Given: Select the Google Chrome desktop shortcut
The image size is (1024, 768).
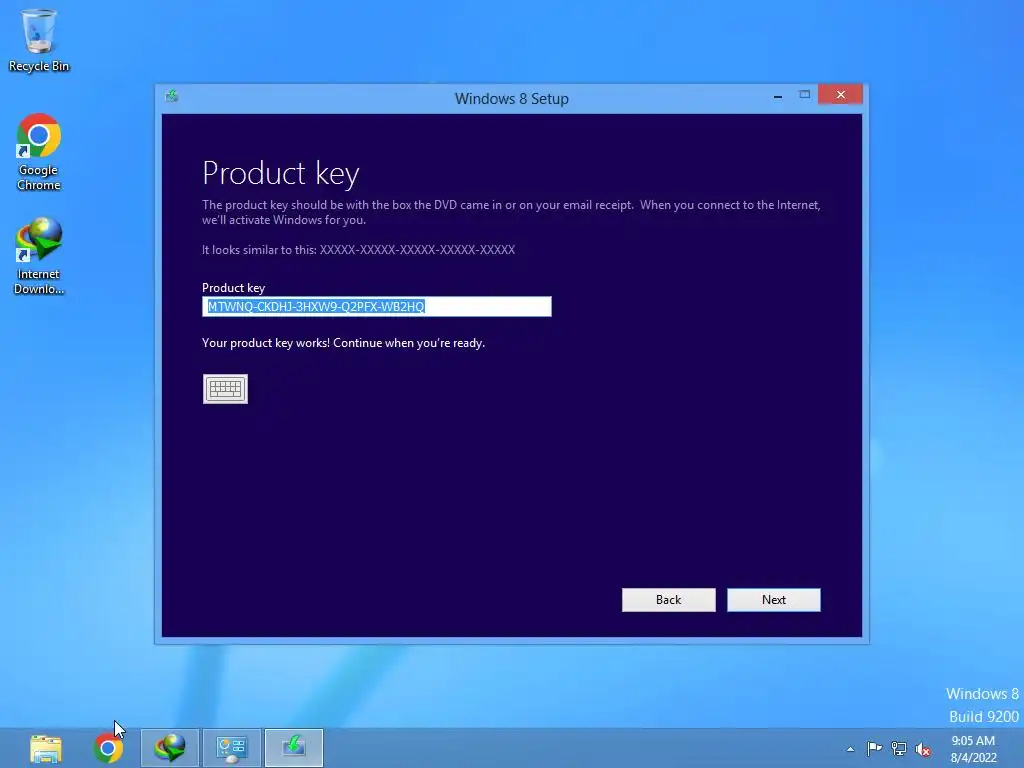Looking at the screenshot, I should (39, 152).
